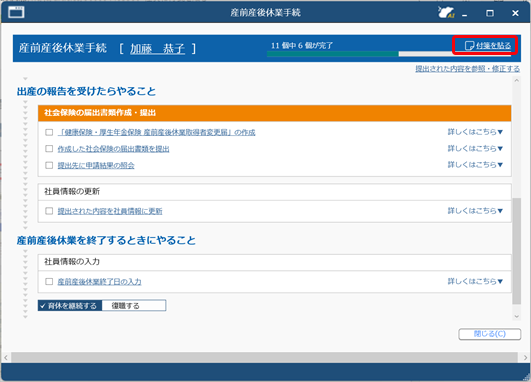Click the 社員情報の更新 section header
Viewport: 531px width, 382px height.
pyautogui.click(x=274, y=192)
